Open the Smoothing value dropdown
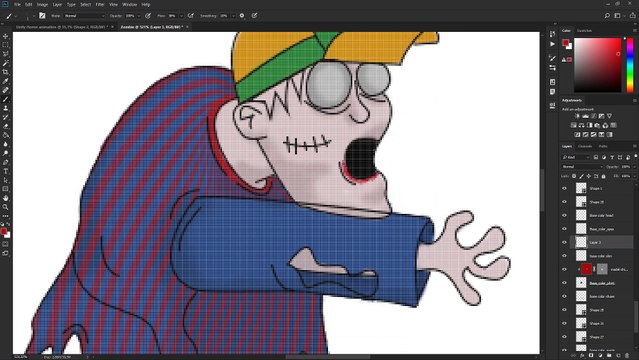 (x=233, y=15)
